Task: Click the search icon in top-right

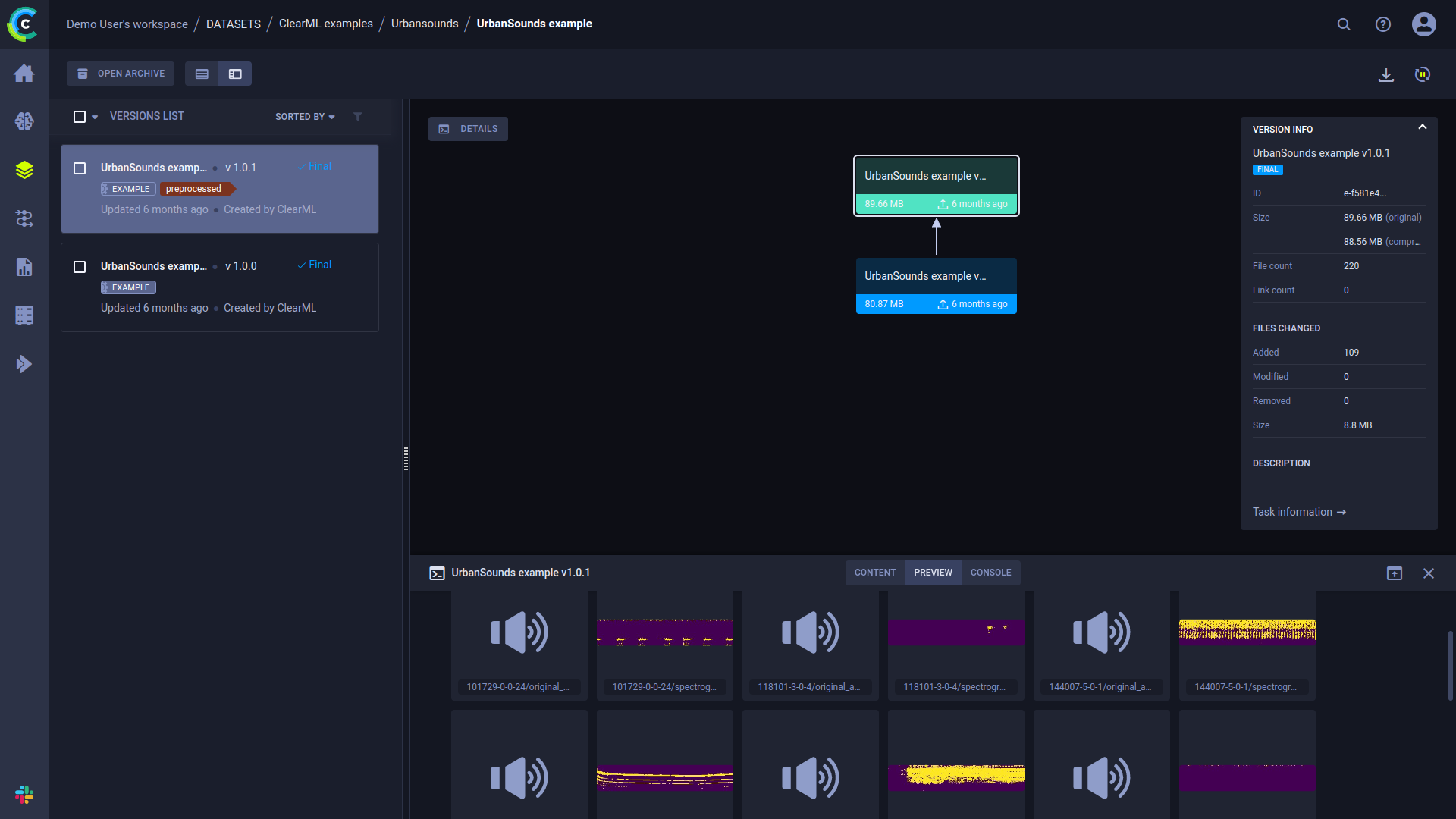Action: (1344, 24)
